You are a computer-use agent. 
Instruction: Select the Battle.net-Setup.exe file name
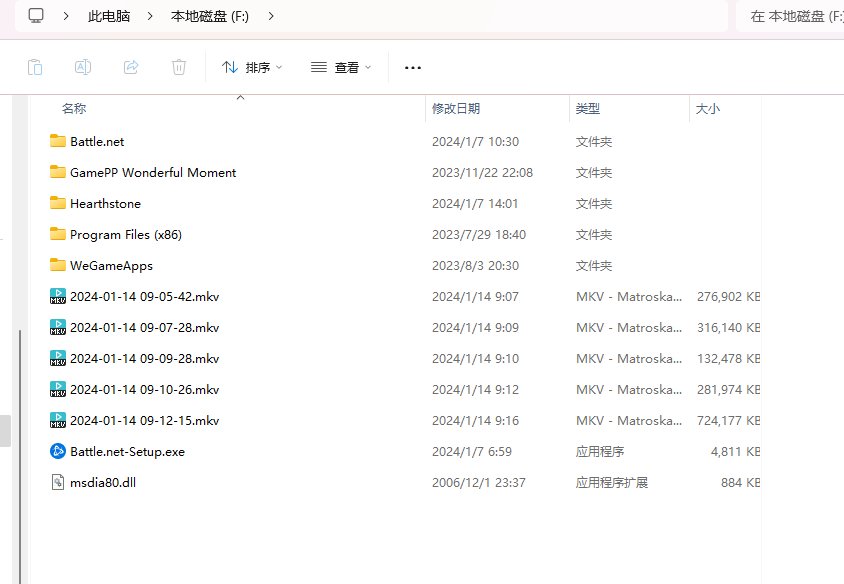tap(128, 452)
